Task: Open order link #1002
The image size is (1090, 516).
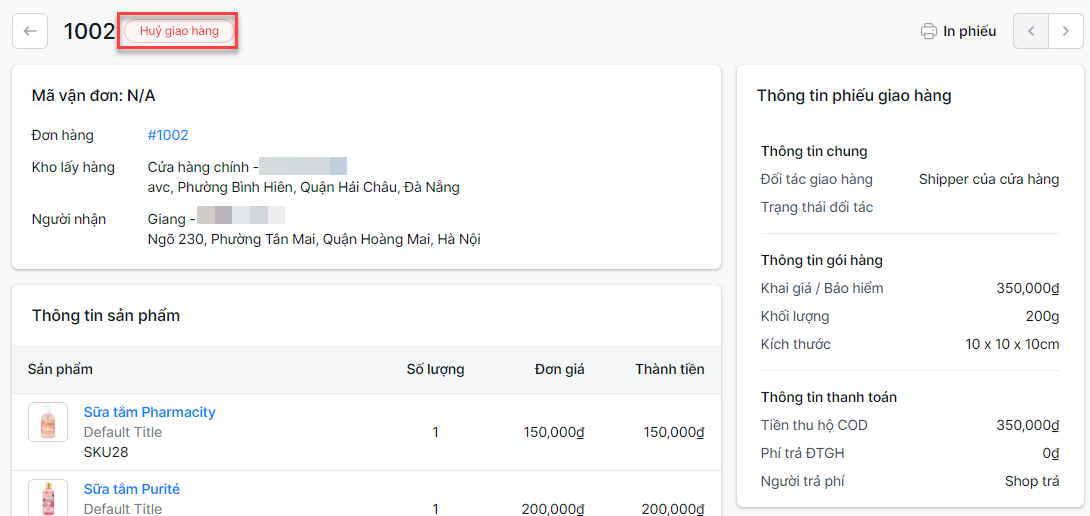Action: coord(168,135)
